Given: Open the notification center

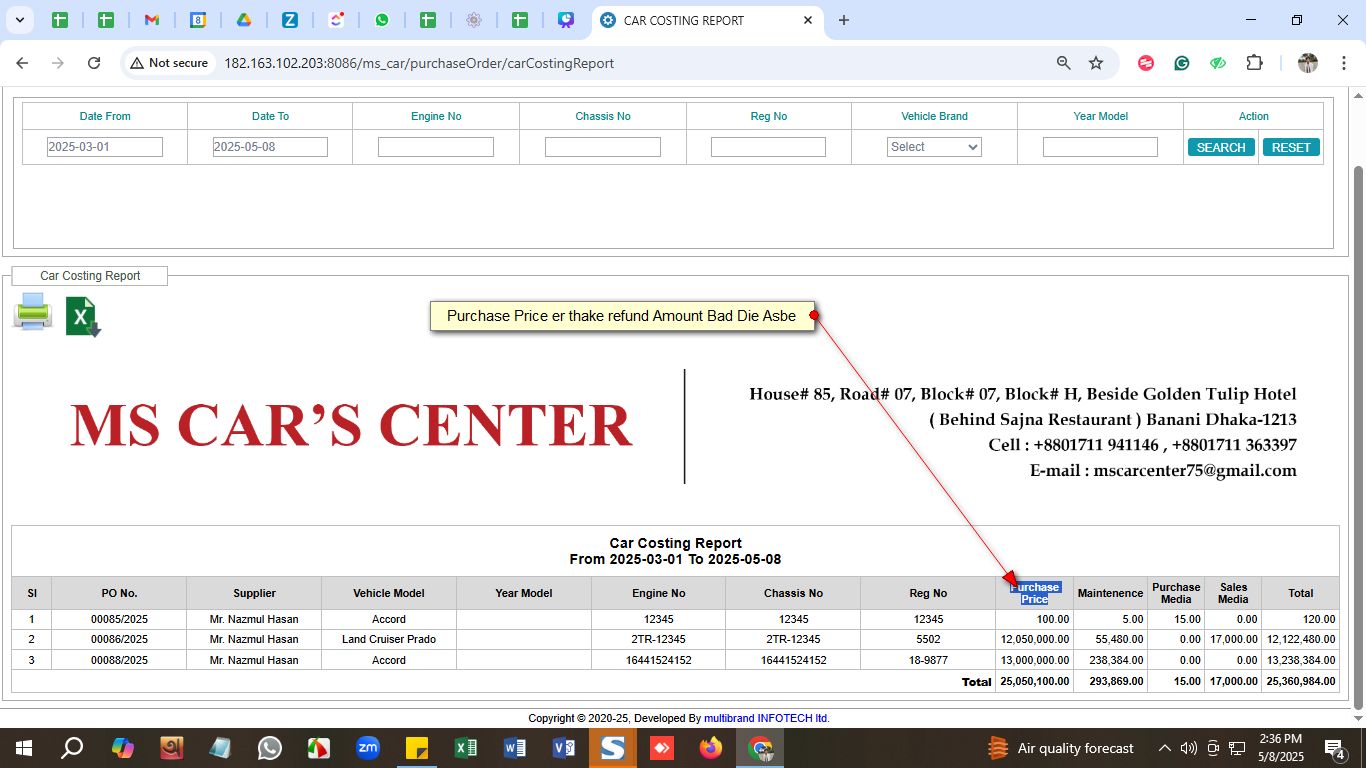Looking at the screenshot, I should (1335, 748).
